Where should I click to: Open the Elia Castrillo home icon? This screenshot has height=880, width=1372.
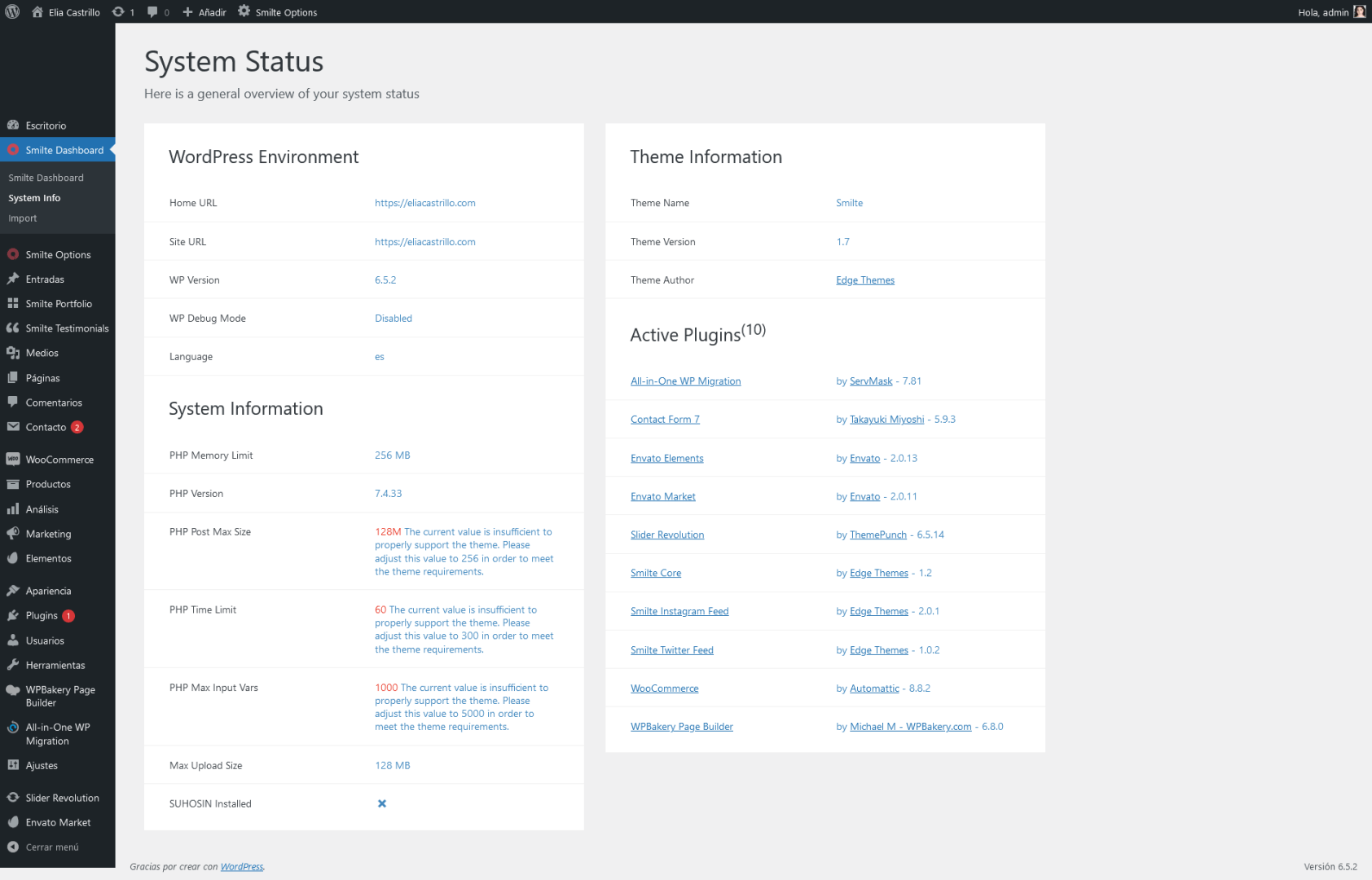[x=37, y=11]
